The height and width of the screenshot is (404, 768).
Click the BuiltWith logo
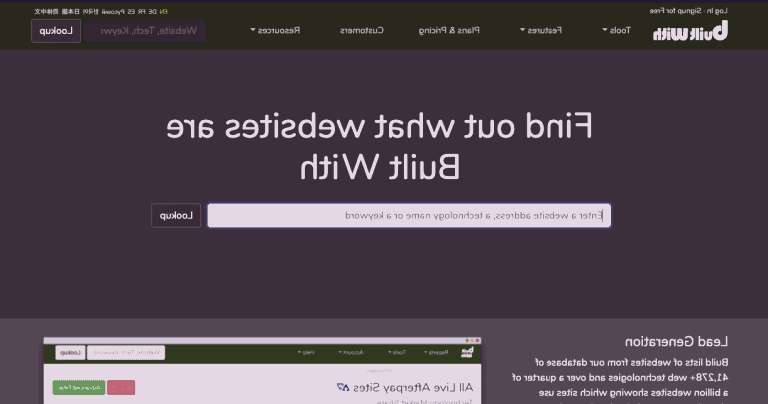(x=690, y=31)
